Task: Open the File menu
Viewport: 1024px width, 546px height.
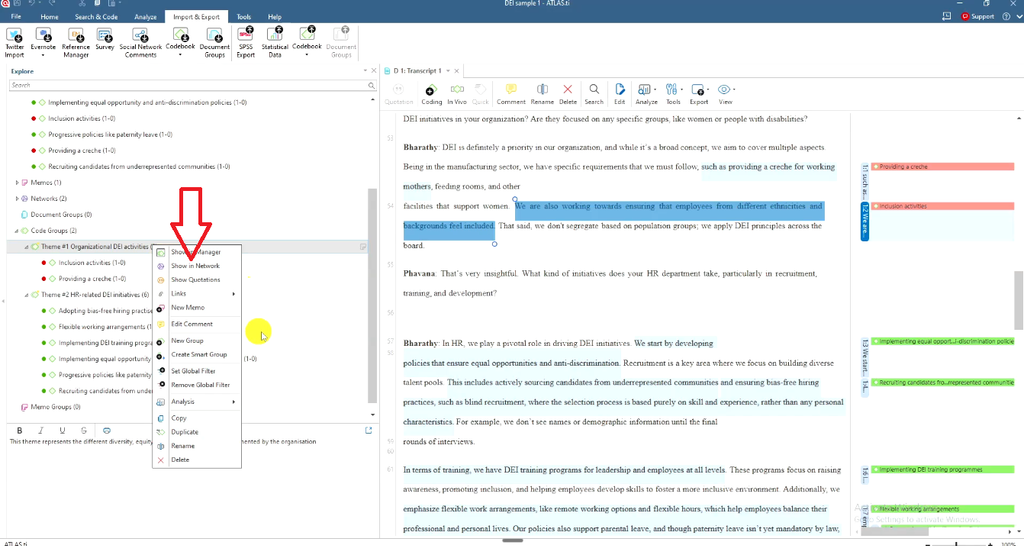Action: pyautogui.click(x=16, y=17)
